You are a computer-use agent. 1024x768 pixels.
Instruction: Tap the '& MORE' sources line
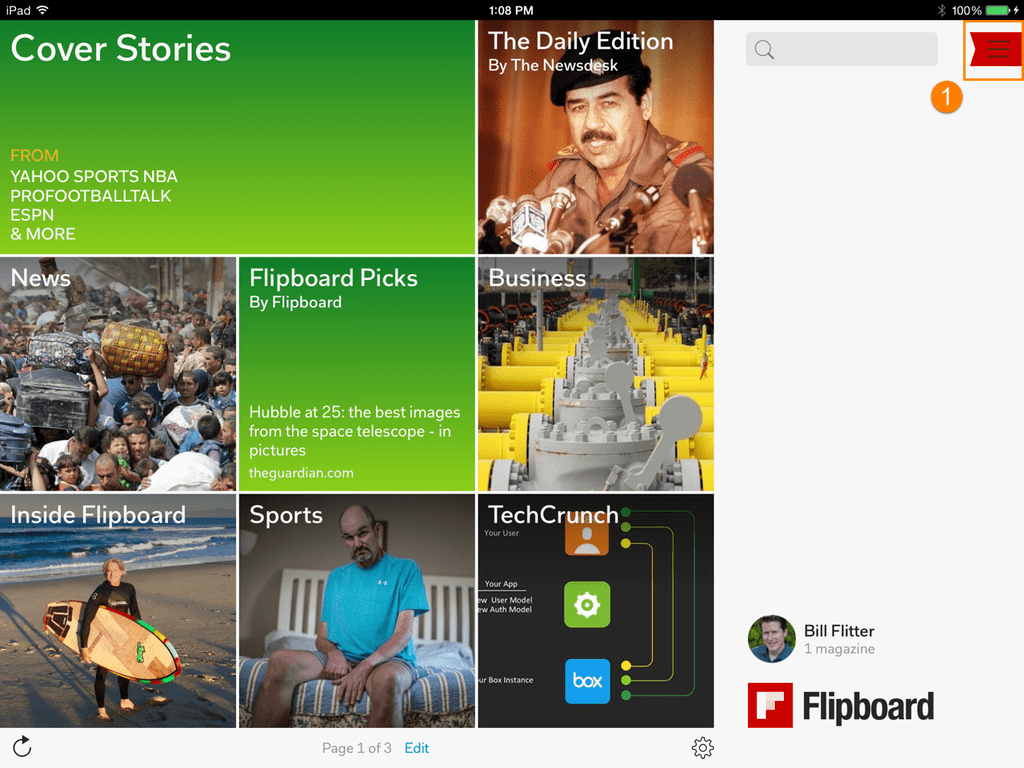pos(43,234)
